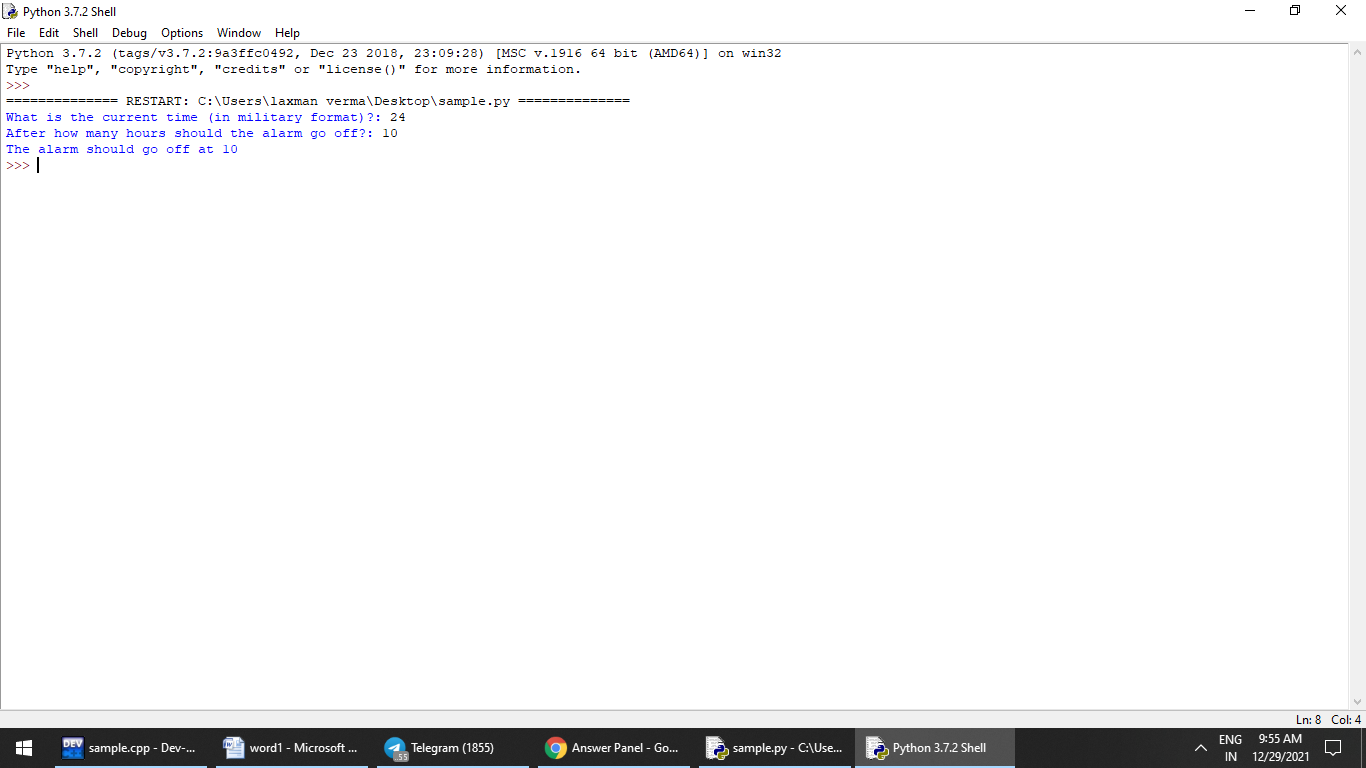The image size is (1366, 768).
Task: Open the ENG IN language switcher
Action: 1230,748
